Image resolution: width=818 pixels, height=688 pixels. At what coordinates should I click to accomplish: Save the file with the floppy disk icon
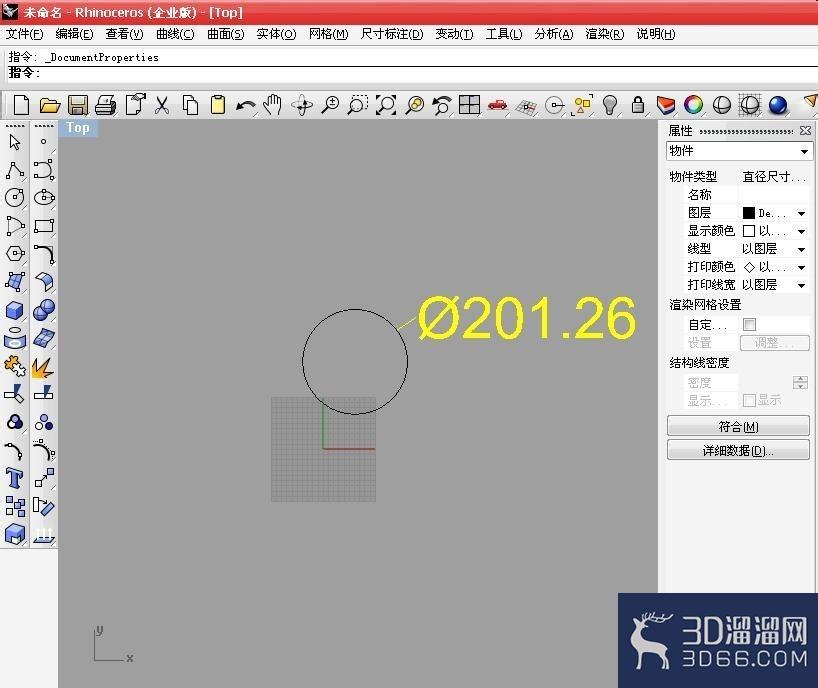coord(78,105)
